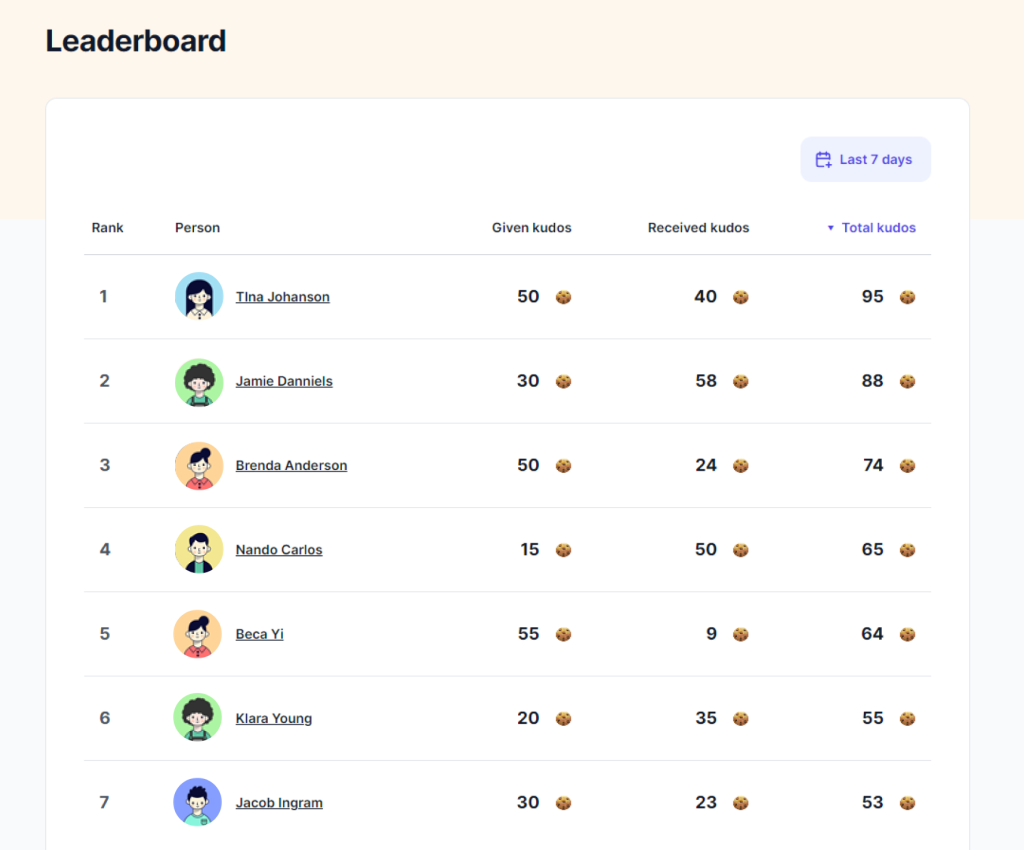Image resolution: width=1024 pixels, height=850 pixels.
Task: Click cookie icon beside Brenda's given 50
Action: [x=563, y=465]
